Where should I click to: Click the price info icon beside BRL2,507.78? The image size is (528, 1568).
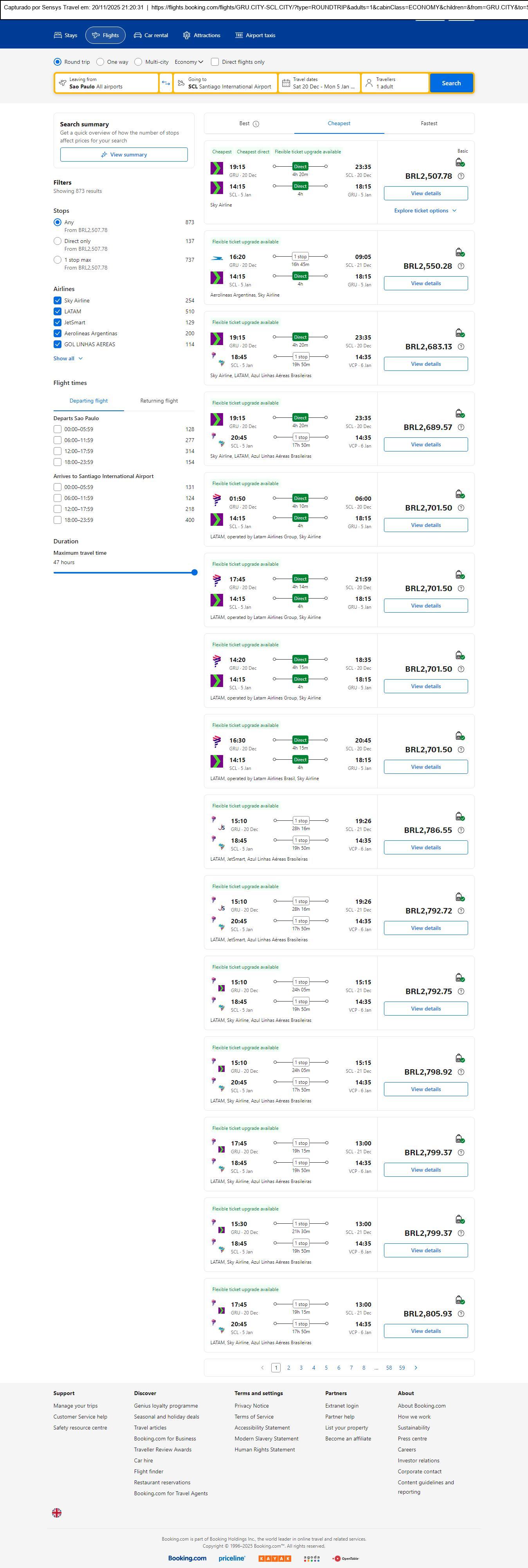tap(461, 176)
